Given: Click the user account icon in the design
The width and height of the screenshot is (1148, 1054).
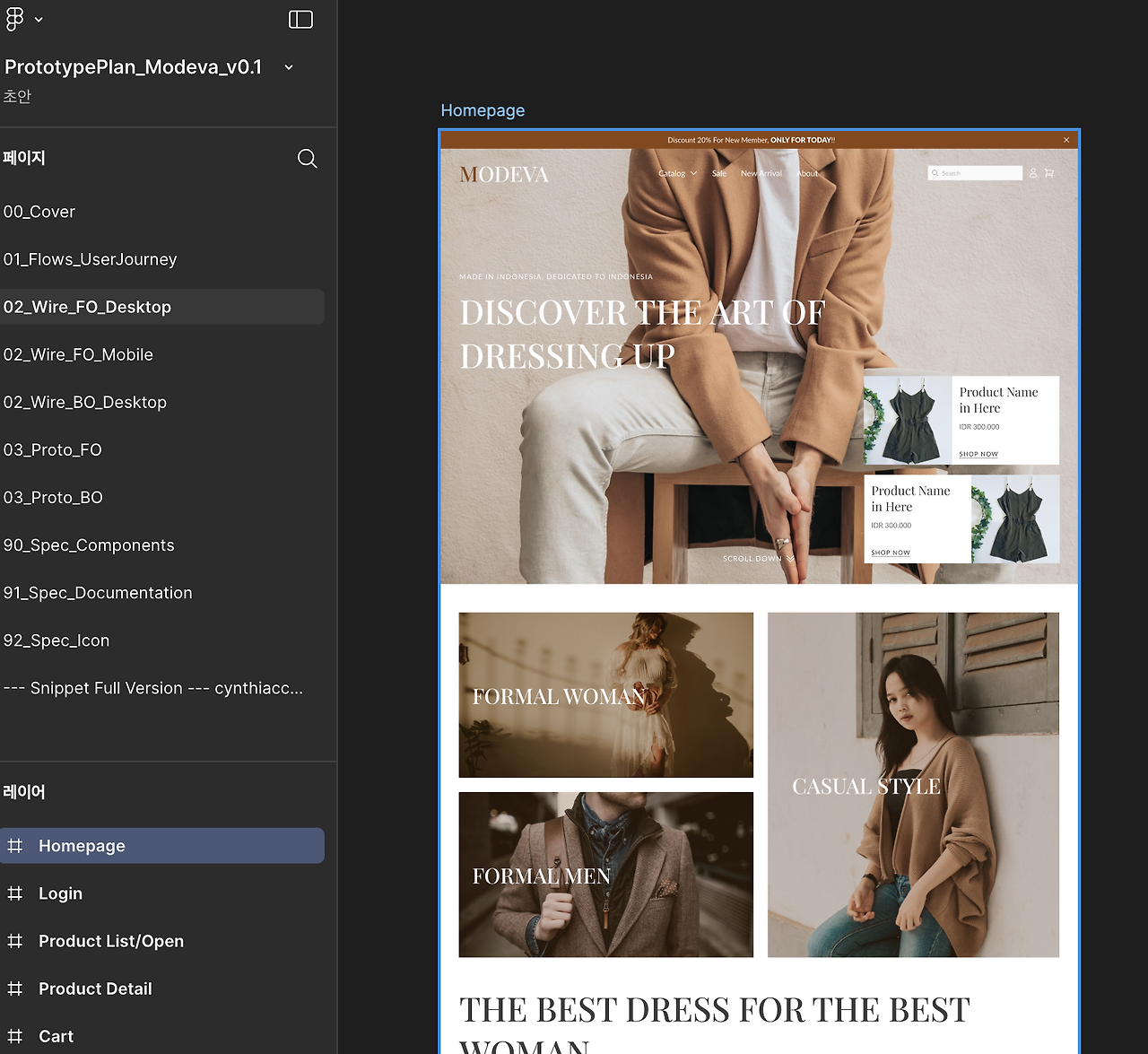Looking at the screenshot, I should click(1033, 173).
